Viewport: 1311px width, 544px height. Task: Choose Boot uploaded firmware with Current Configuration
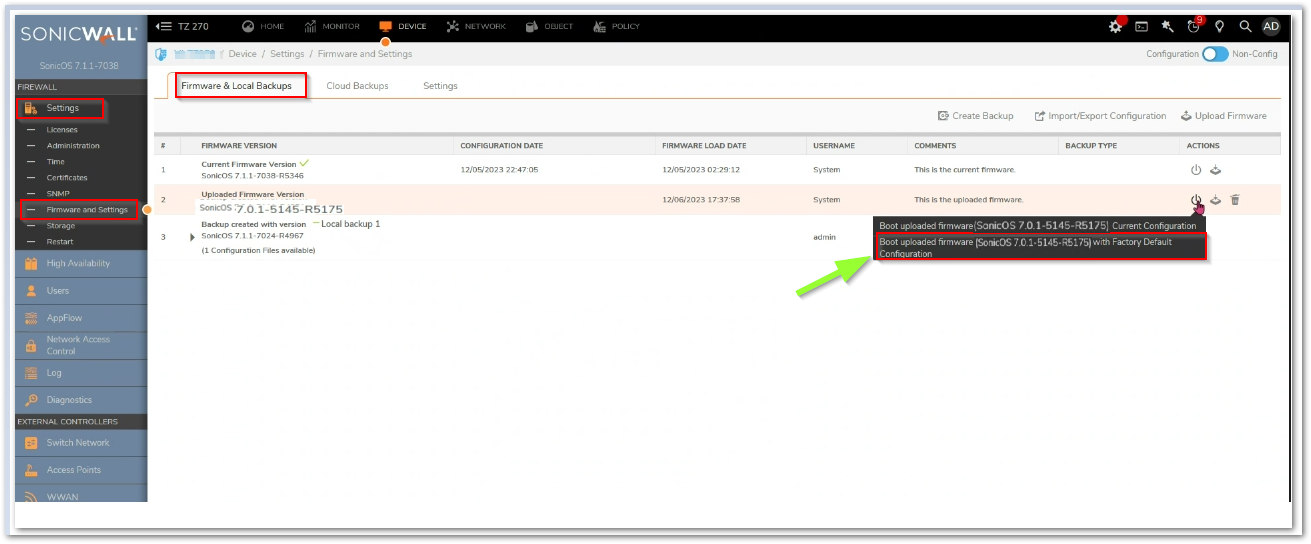click(x=1038, y=226)
